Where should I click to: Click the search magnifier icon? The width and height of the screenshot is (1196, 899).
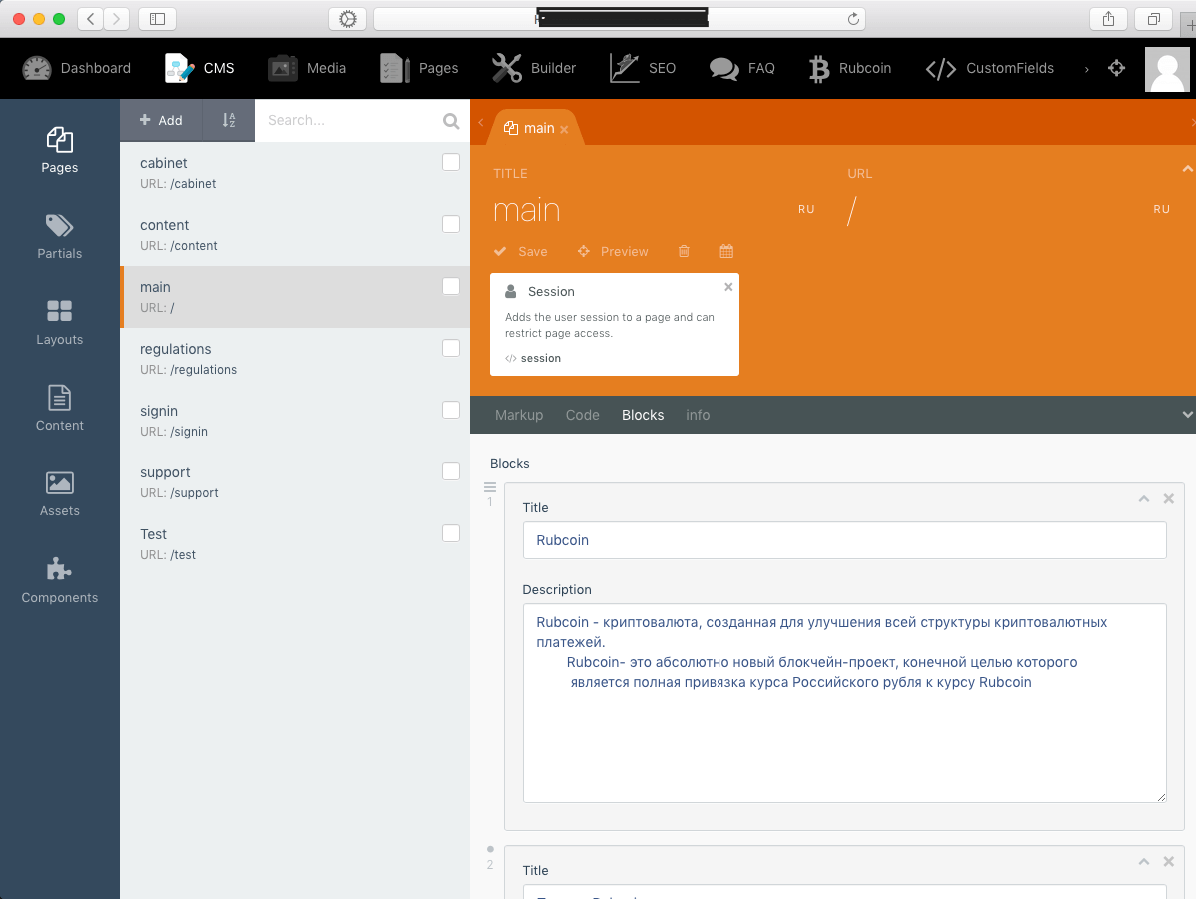point(451,120)
